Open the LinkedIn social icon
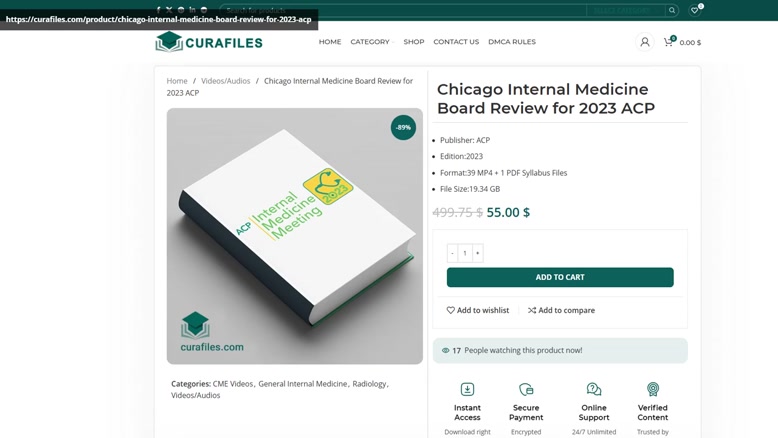This screenshot has width=778, height=438. [192, 9]
